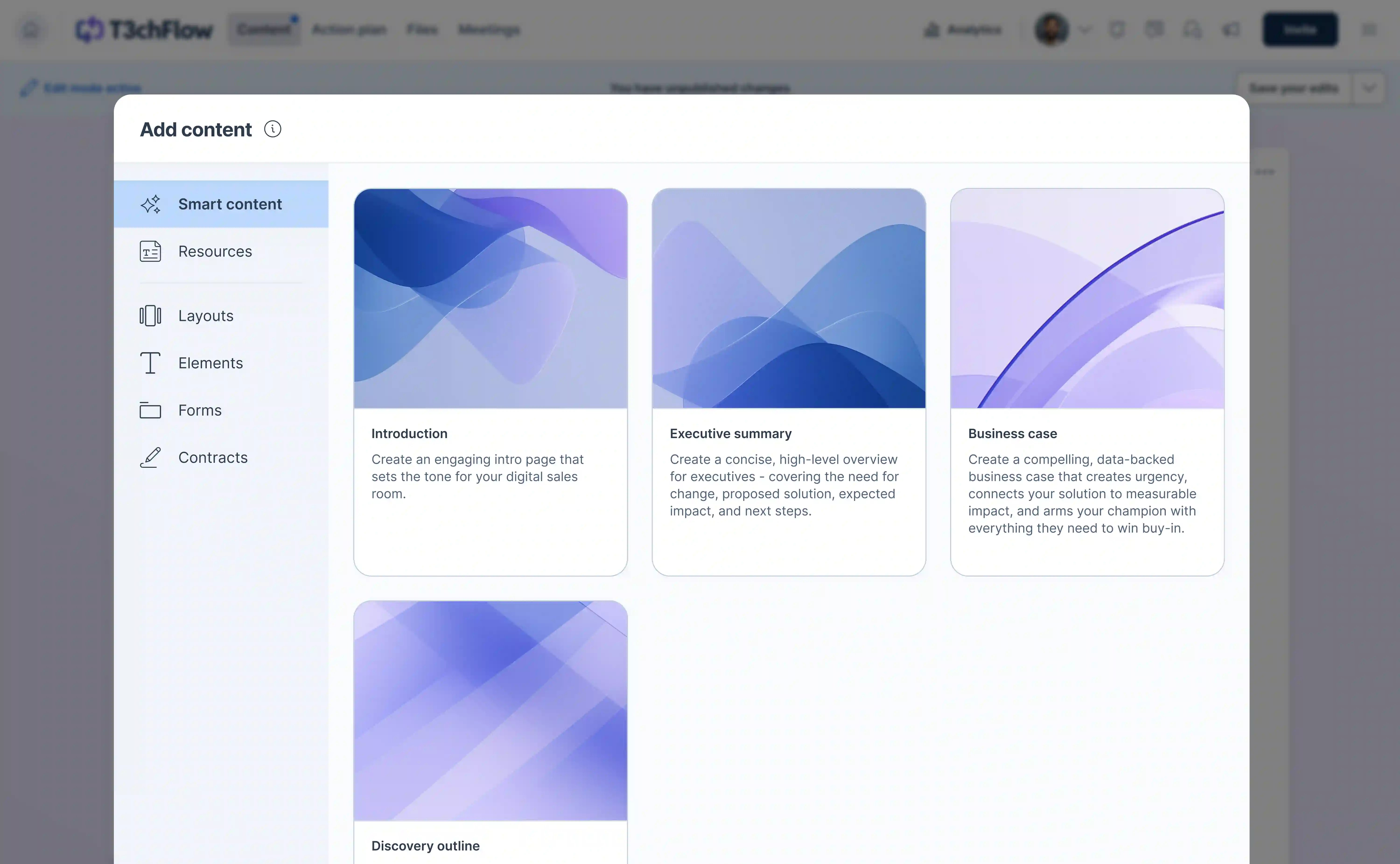
Task: Switch to the Action plan tab
Action: (349, 30)
